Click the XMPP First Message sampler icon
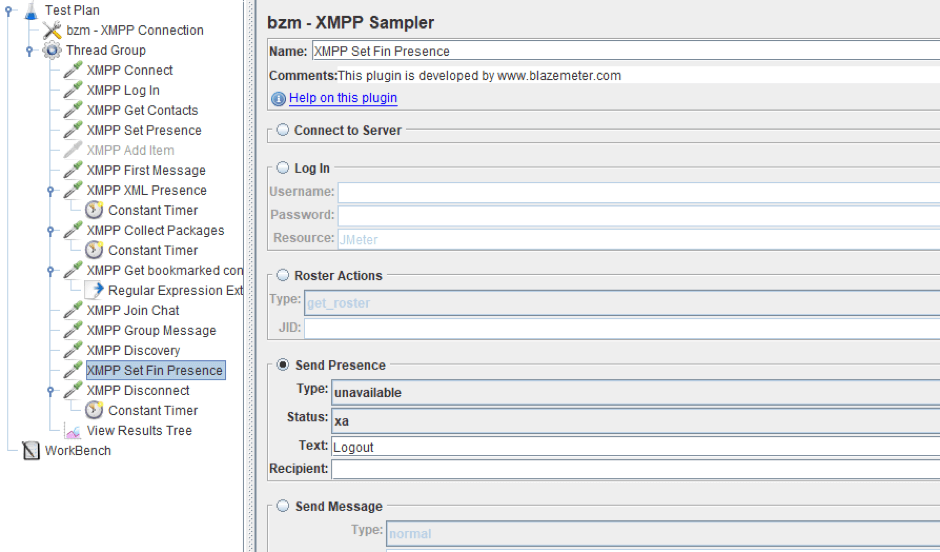 [x=73, y=170]
